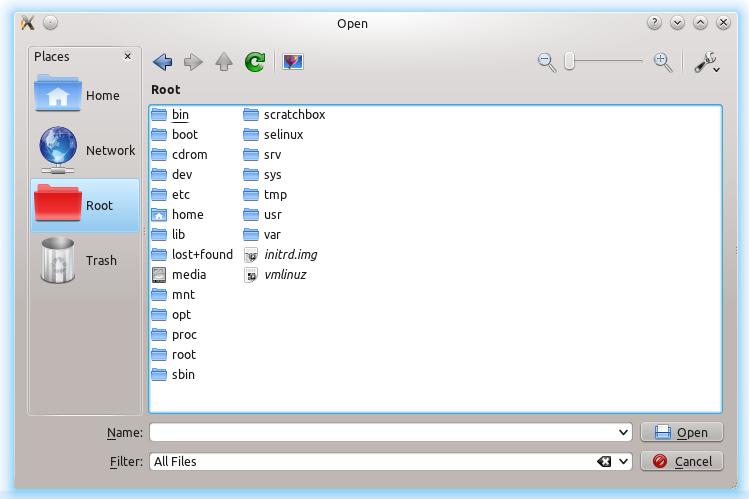Select the vmlinuz file
This screenshot has height=499, width=749.
(284, 275)
